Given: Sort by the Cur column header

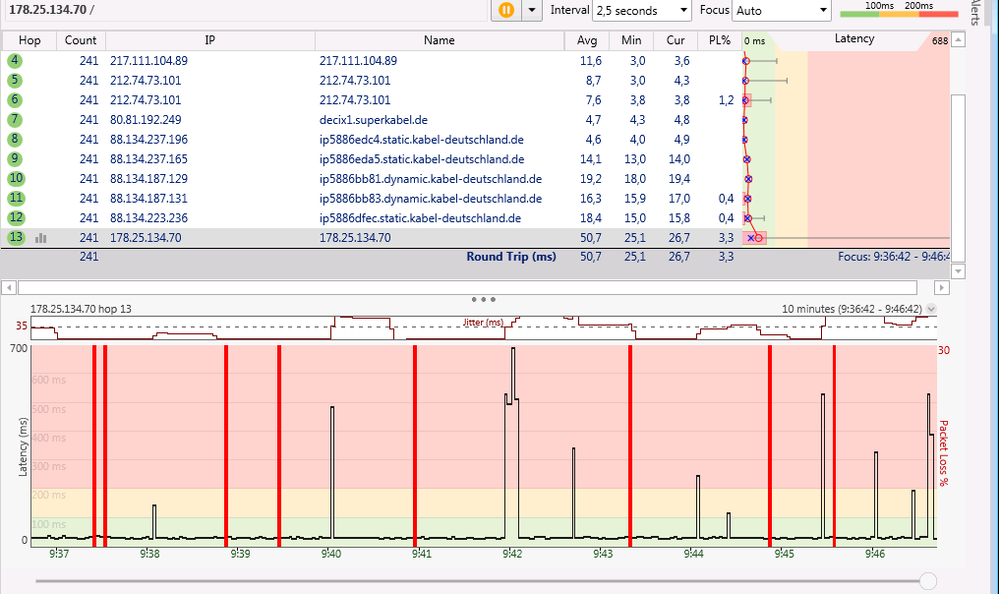Looking at the screenshot, I should coord(675,40).
